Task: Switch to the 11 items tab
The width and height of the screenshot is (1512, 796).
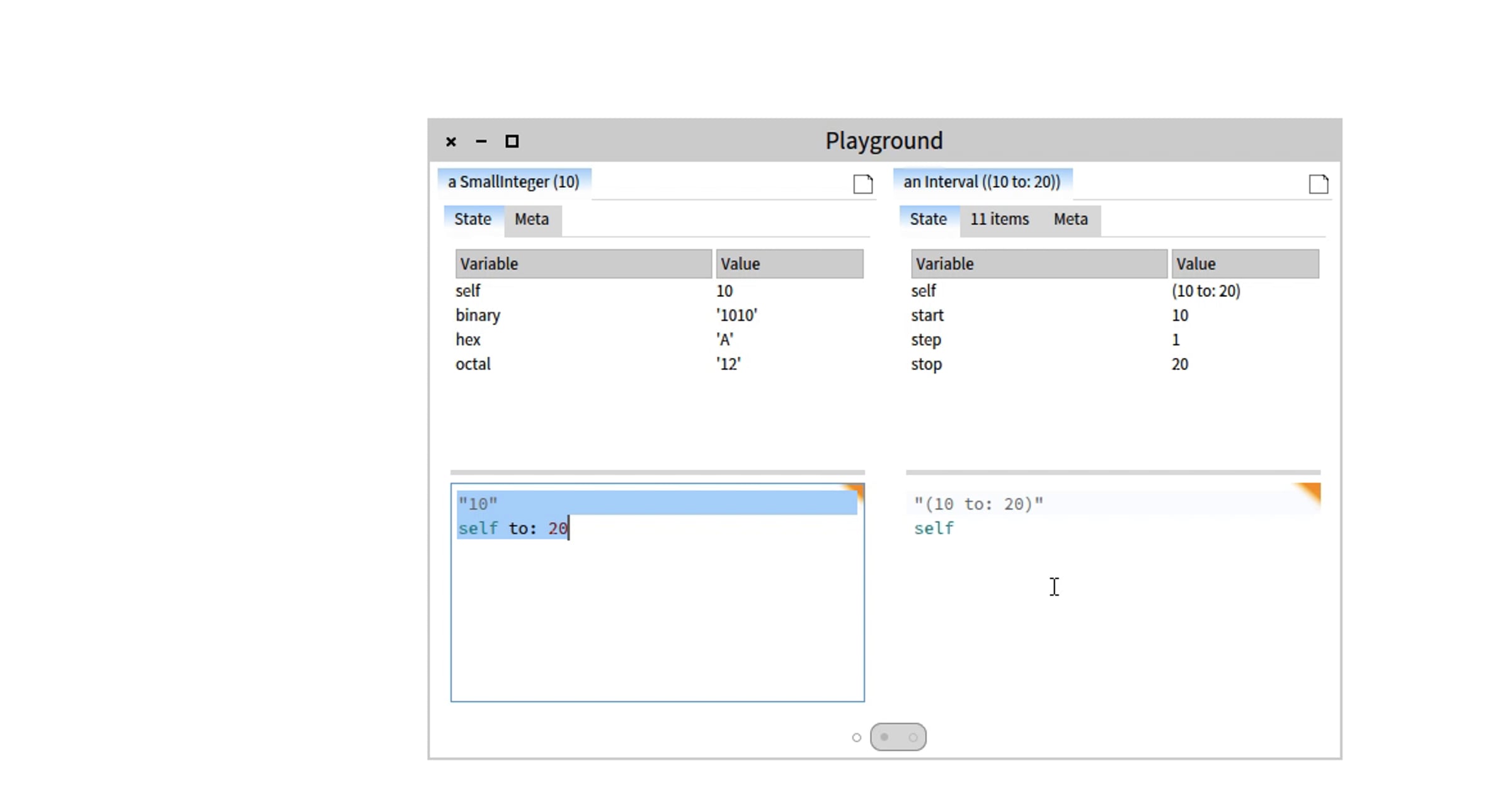Action: click(x=999, y=219)
